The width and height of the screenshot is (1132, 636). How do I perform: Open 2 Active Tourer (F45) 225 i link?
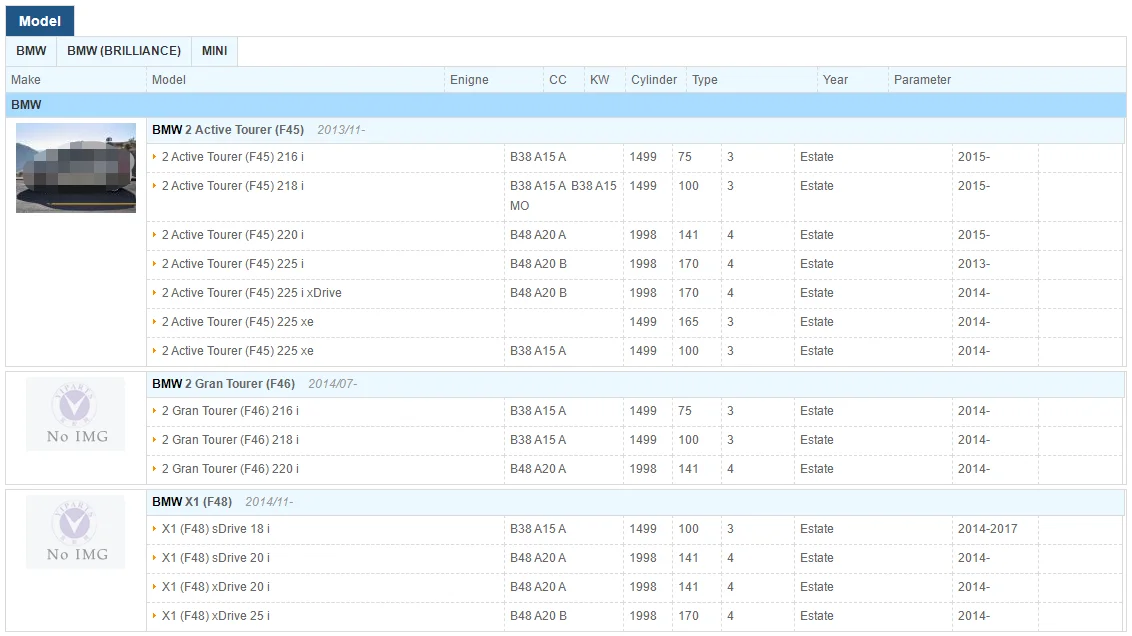point(232,263)
